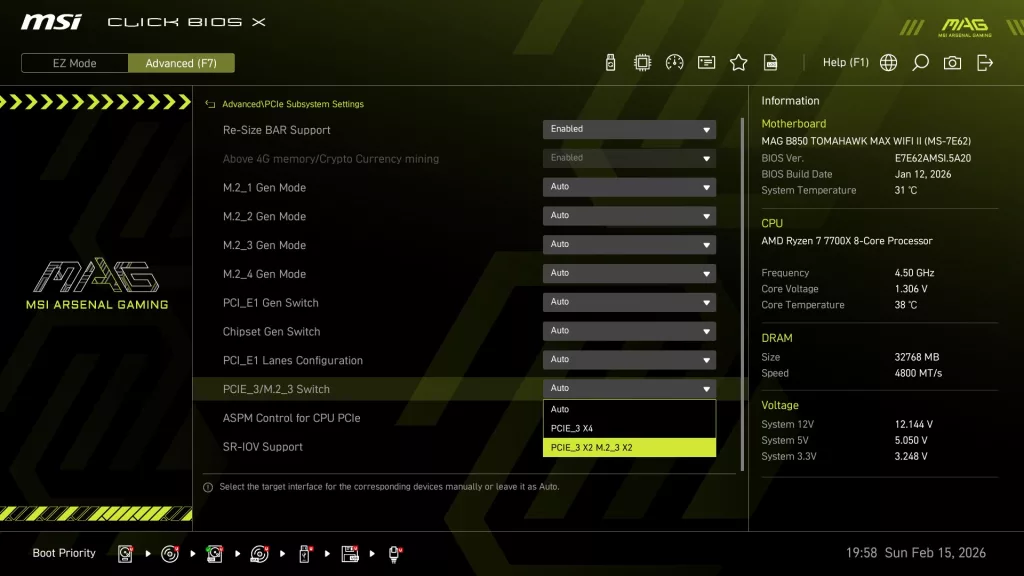1024x576 pixels.
Task: Select the globe language icon
Action: 888,61
